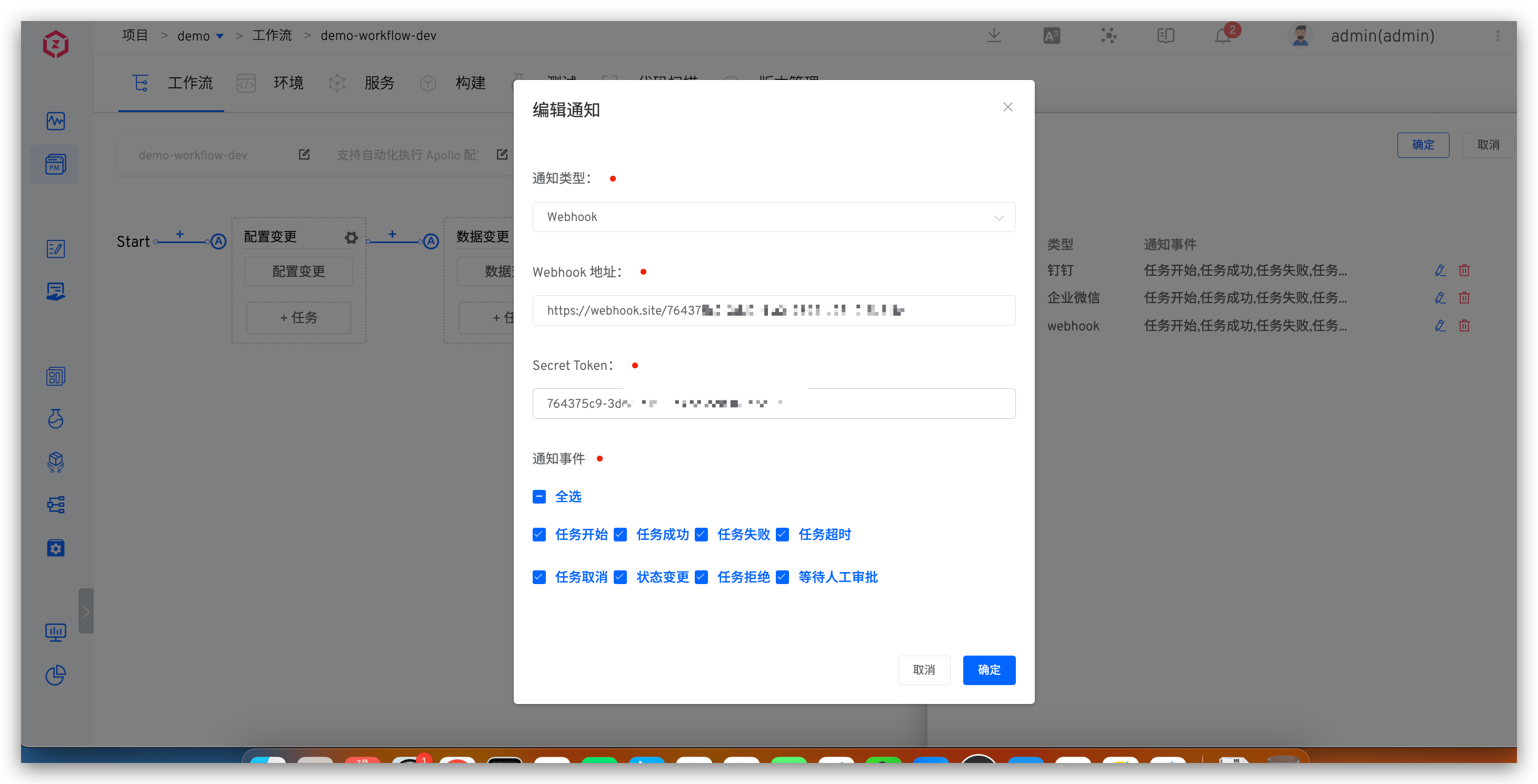The width and height of the screenshot is (1538, 784).
Task: Toggle the 全选 select-all checkbox
Action: click(x=539, y=496)
